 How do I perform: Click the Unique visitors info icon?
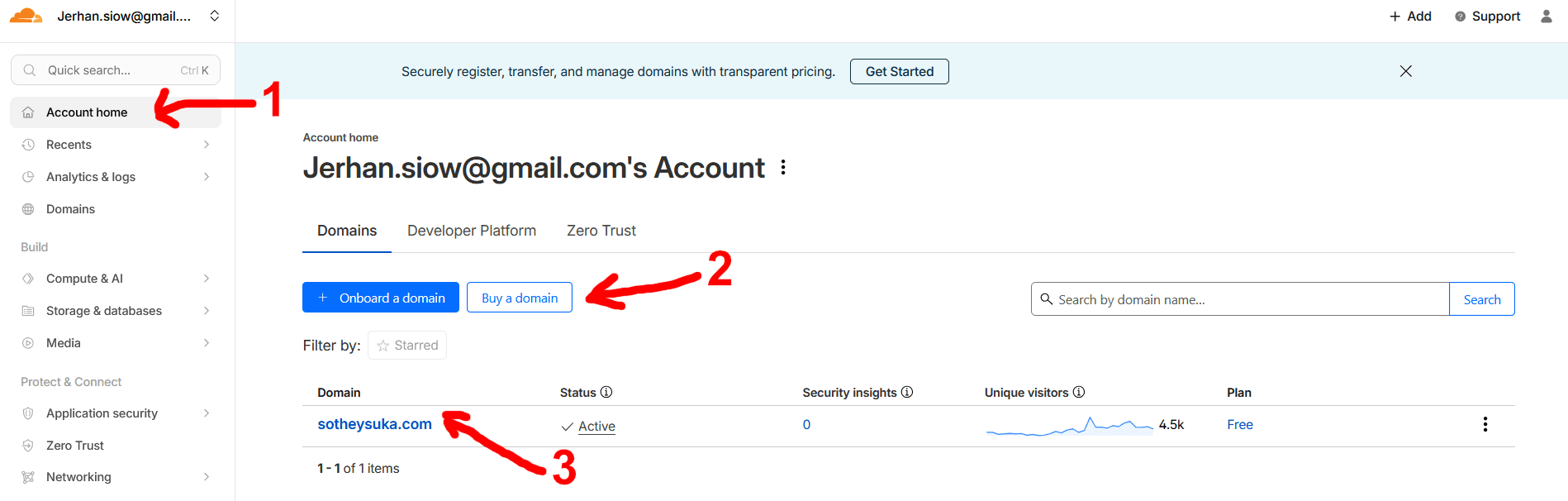tap(1079, 392)
